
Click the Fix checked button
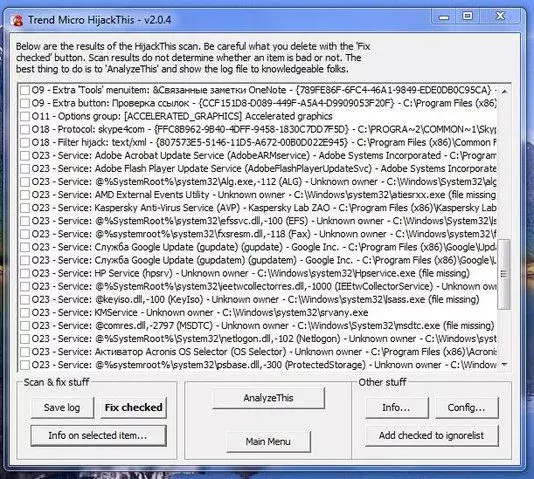click(134, 408)
